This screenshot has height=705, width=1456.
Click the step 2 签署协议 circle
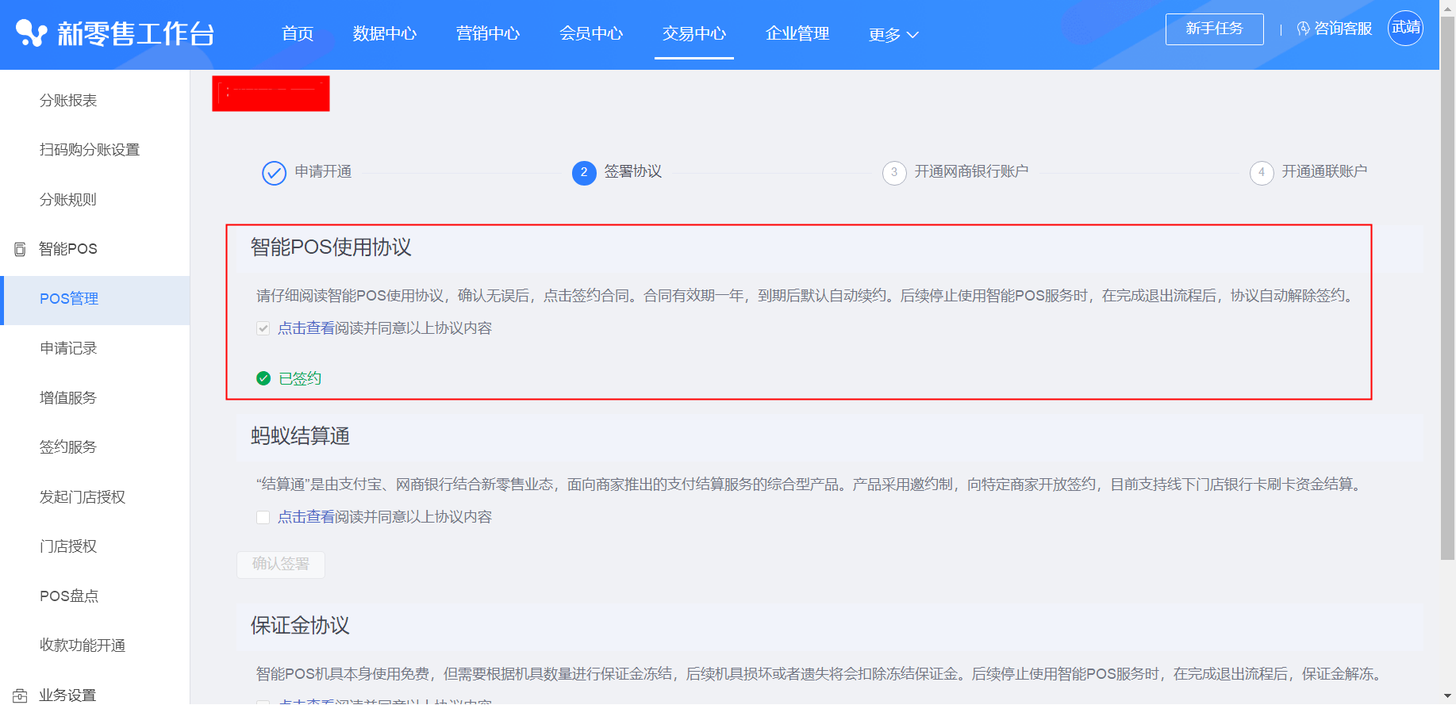(584, 173)
